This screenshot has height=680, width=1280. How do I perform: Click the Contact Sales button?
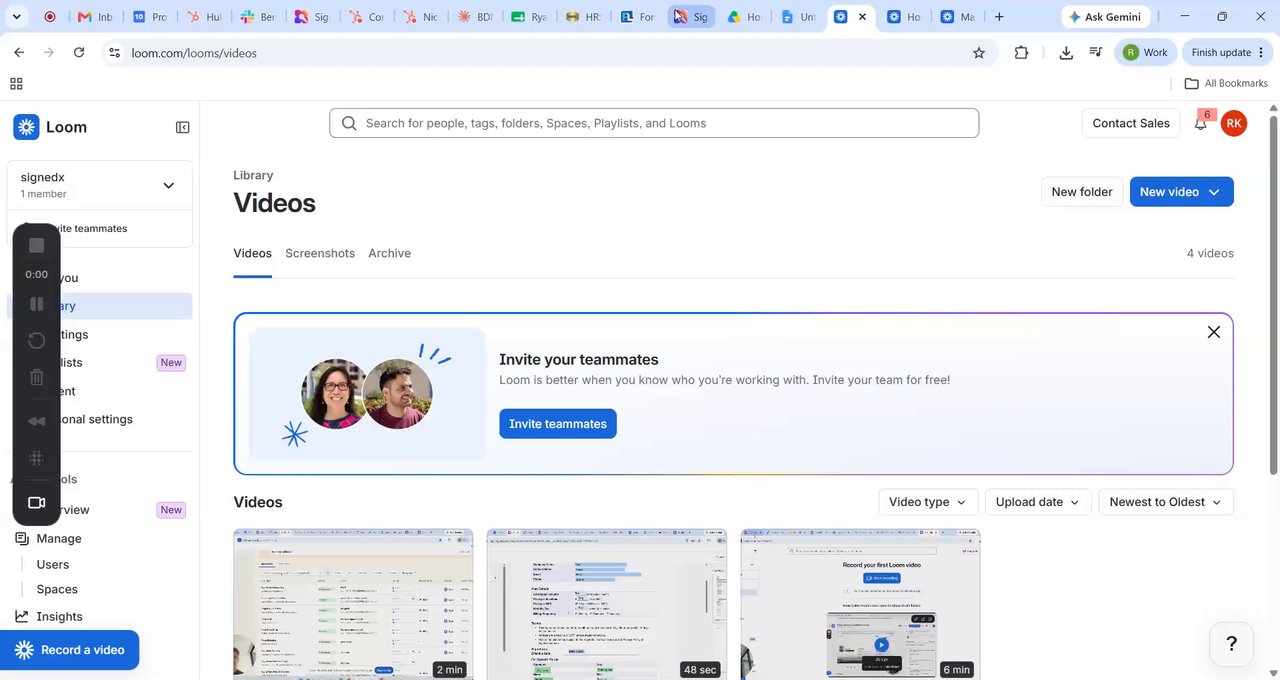click(x=1131, y=123)
